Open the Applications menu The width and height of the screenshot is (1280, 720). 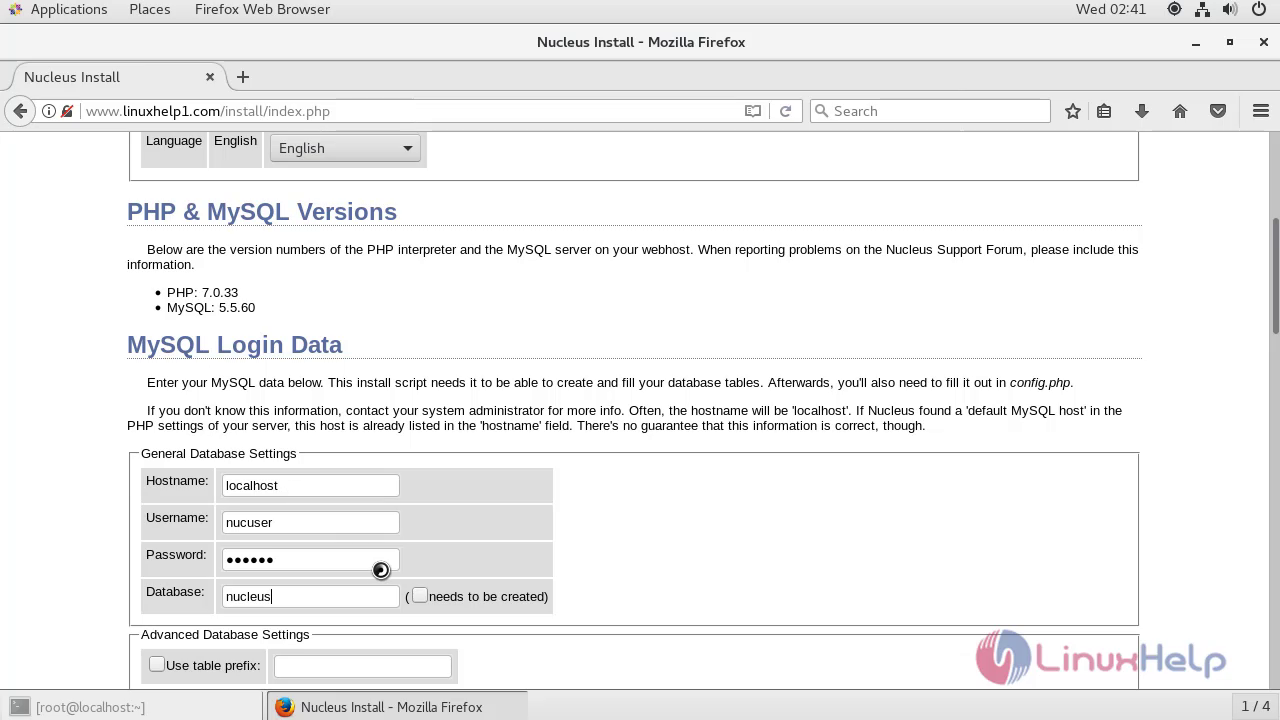[x=69, y=9]
